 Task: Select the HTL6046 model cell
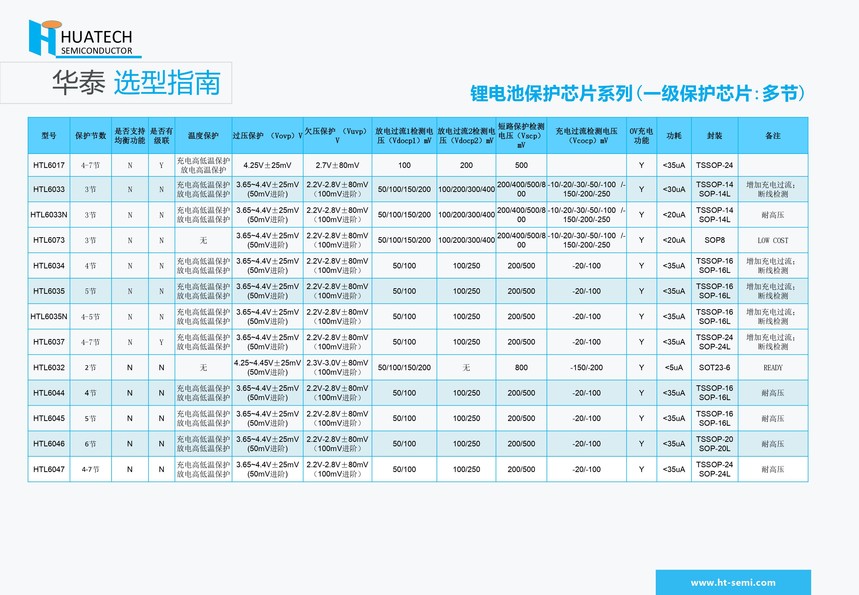click(49, 444)
